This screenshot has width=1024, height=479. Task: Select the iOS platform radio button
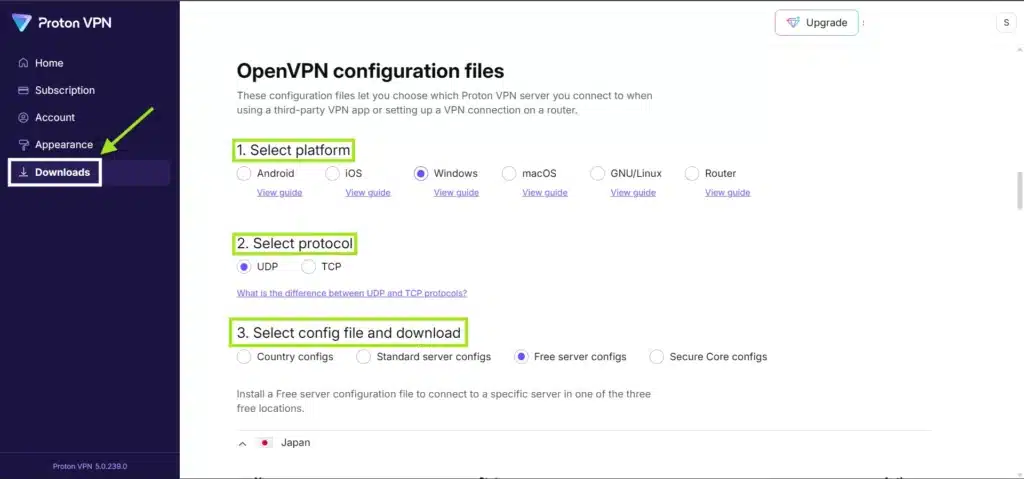332,174
